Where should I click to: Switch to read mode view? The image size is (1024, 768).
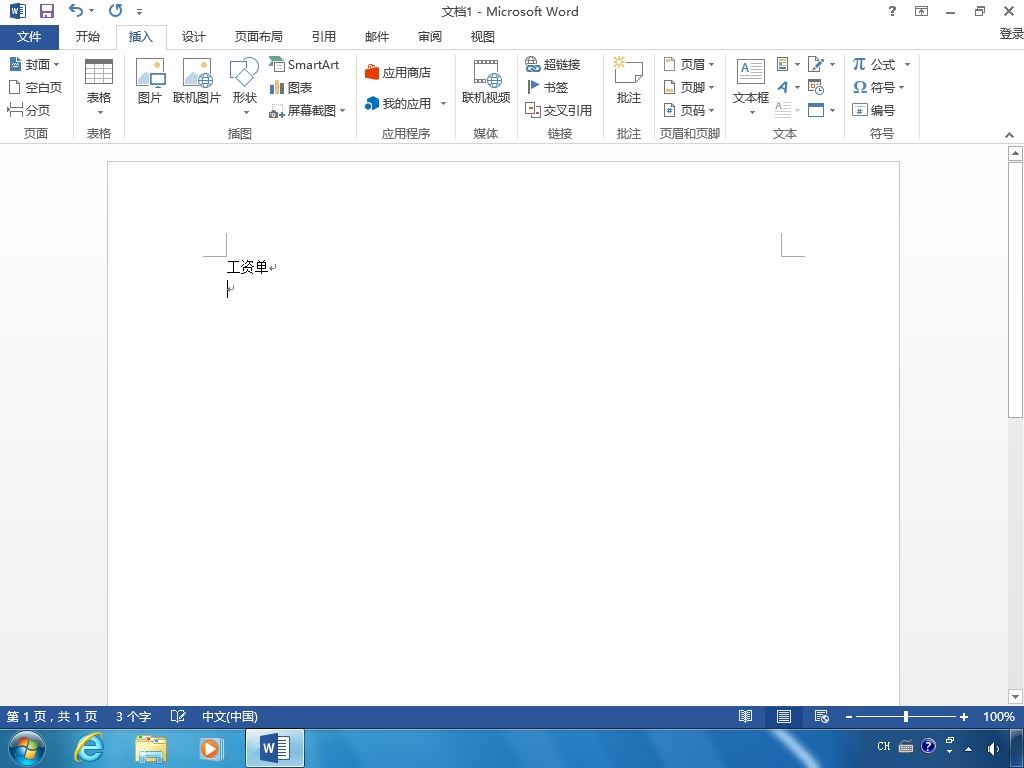click(x=745, y=716)
